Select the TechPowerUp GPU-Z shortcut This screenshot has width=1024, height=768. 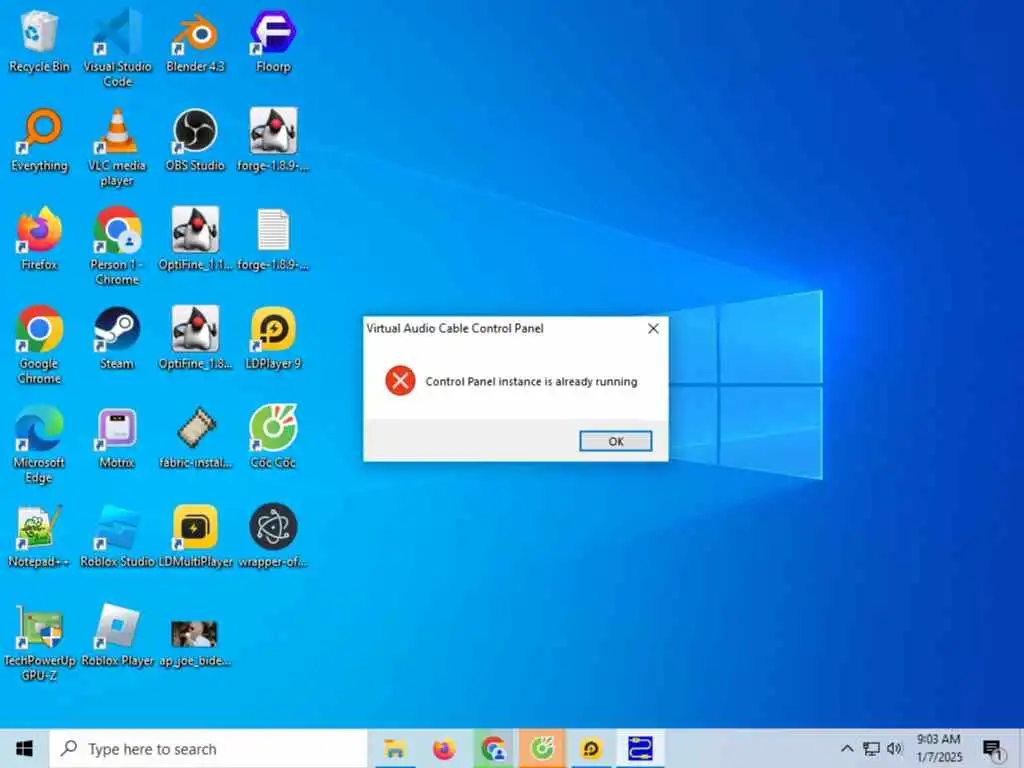(39, 643)
